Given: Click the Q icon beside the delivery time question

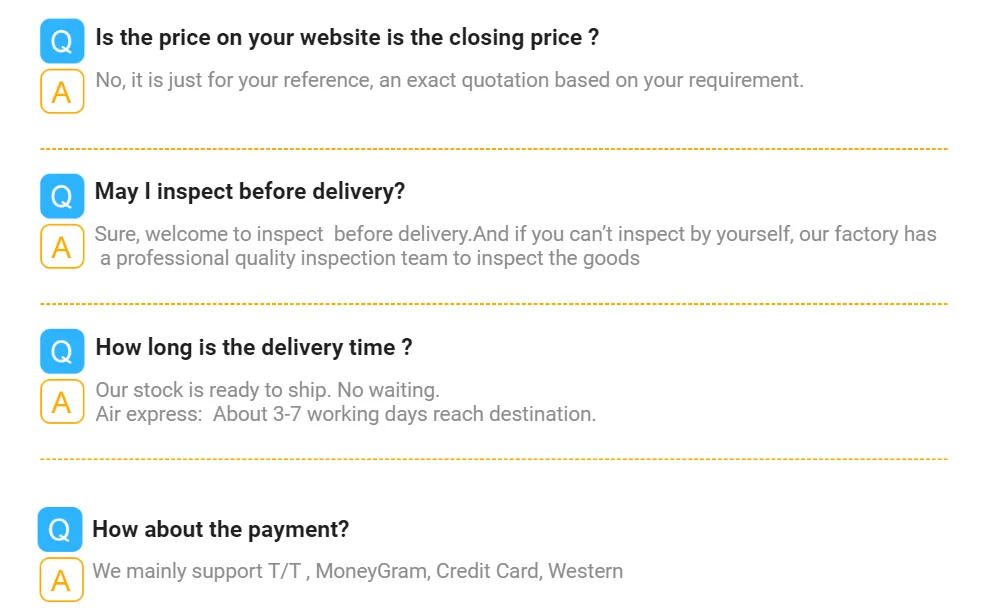Looking at the screenshot, I should point(62,351).
